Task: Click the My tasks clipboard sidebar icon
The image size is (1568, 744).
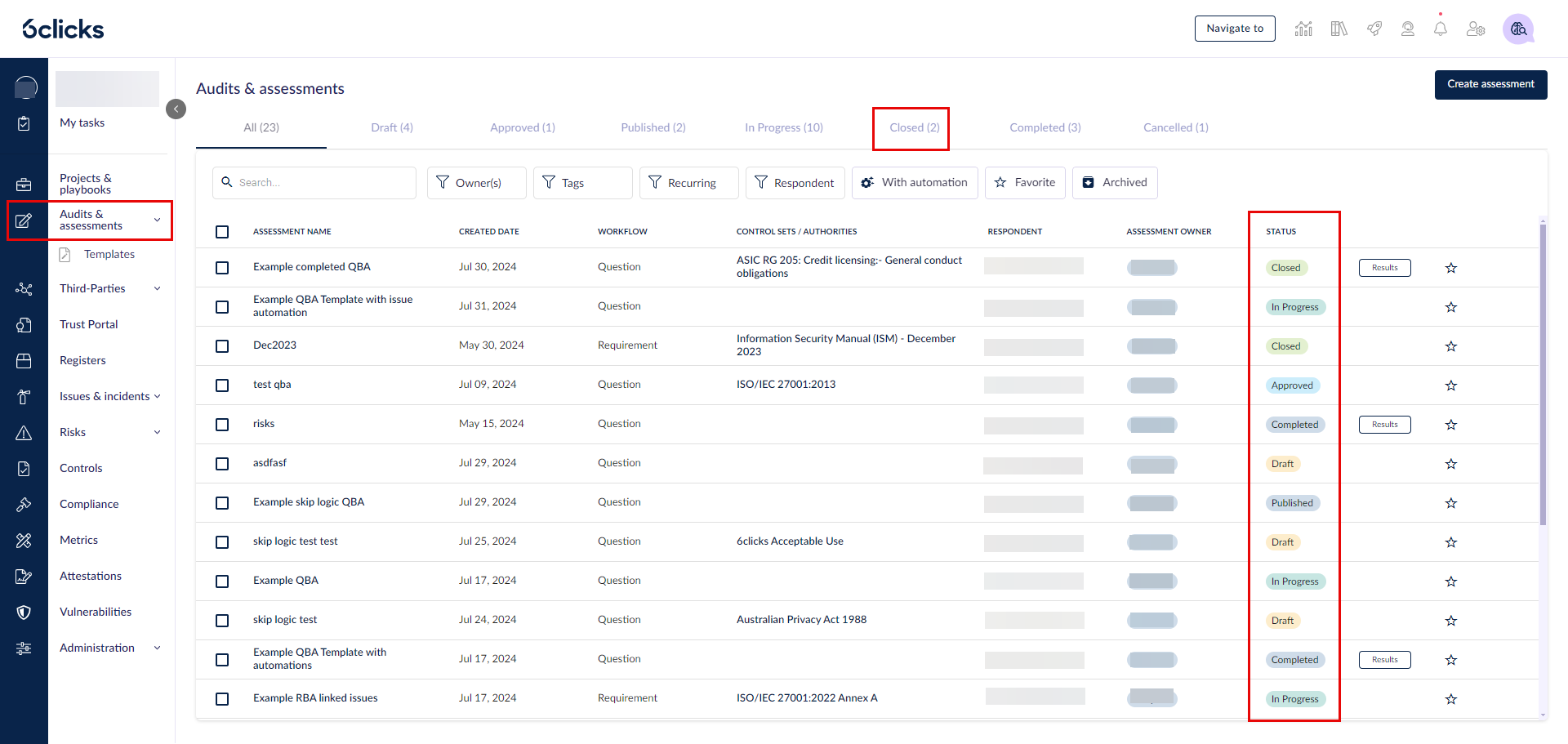Action: click(x=24, y=123)
